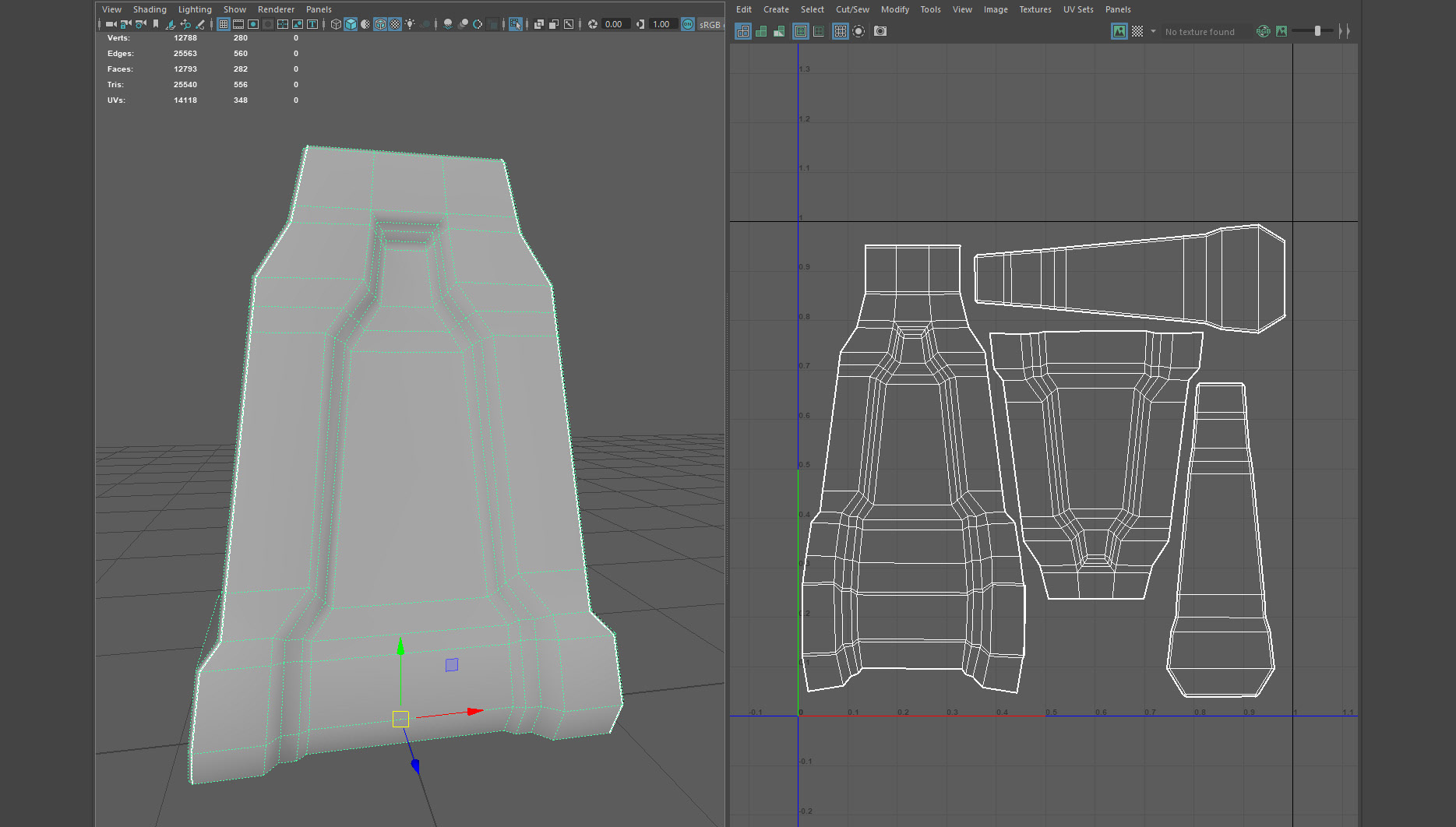Take UV snapshot with camera icon
The image size is (1456, 827).
tap(880, 31)
